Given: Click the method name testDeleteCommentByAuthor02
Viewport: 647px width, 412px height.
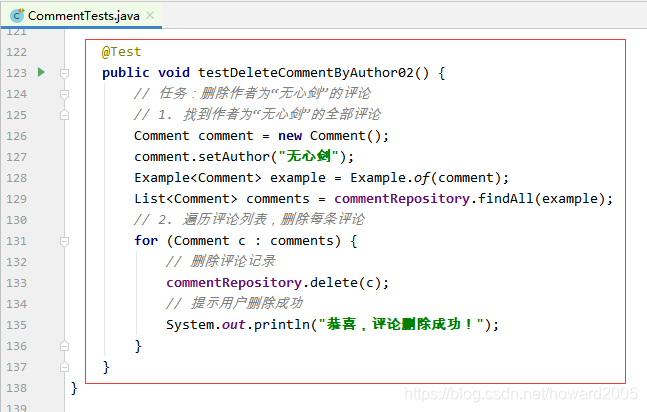Looking at the screenshot, I should click(306, 73).
